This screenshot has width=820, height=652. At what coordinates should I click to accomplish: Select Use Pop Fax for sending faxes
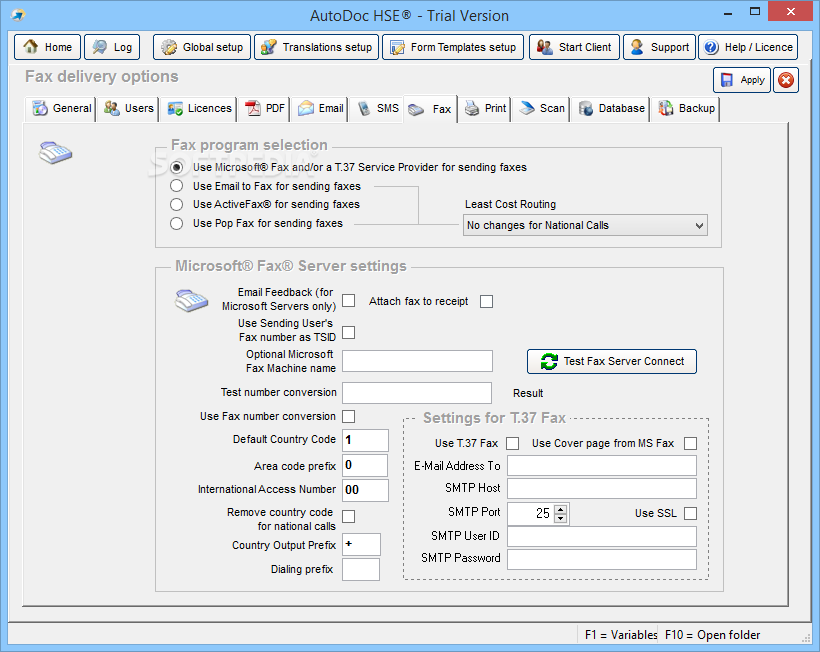(176, 223)
